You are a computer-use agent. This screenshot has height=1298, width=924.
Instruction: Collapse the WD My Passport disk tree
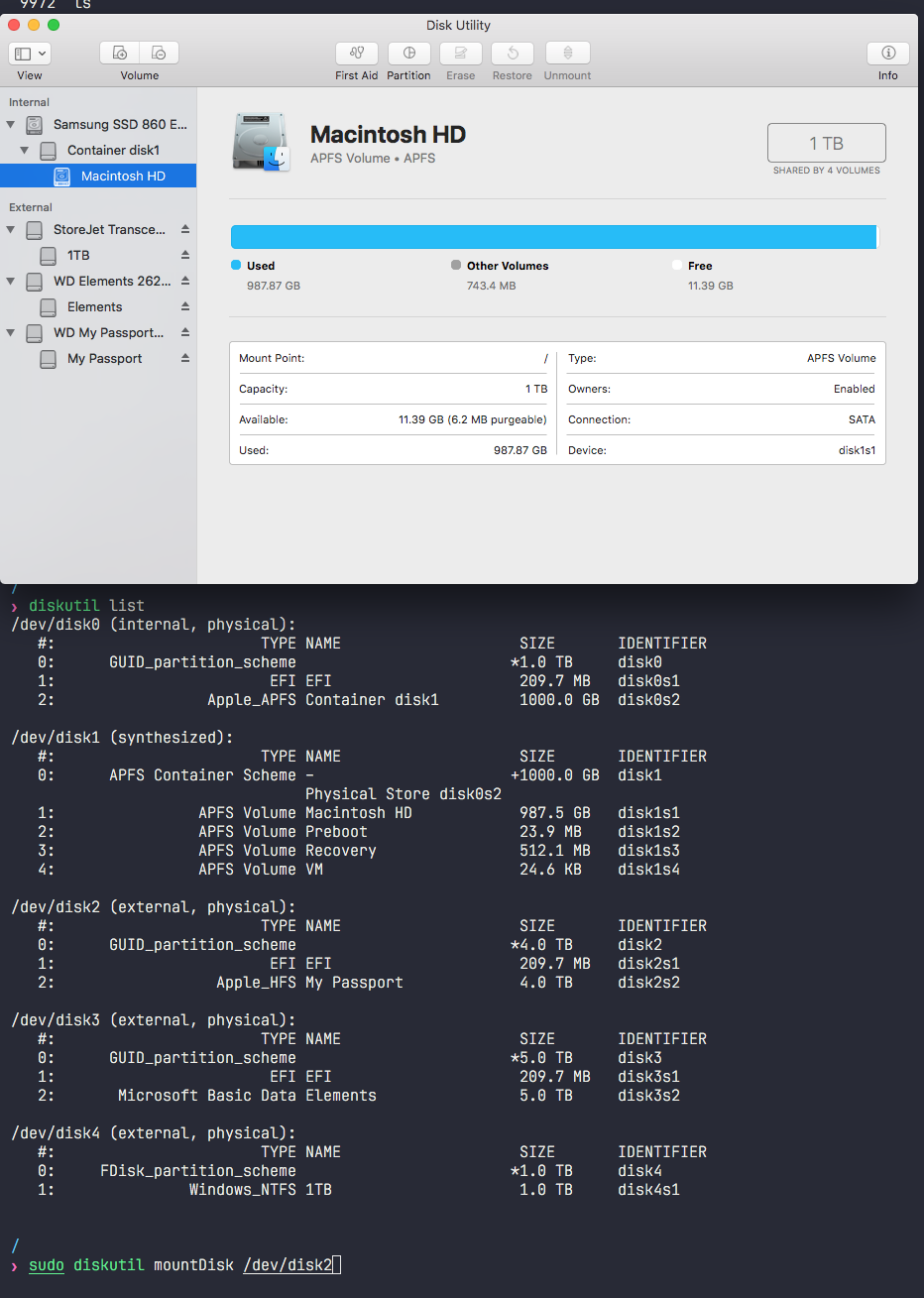click(11, 333)
